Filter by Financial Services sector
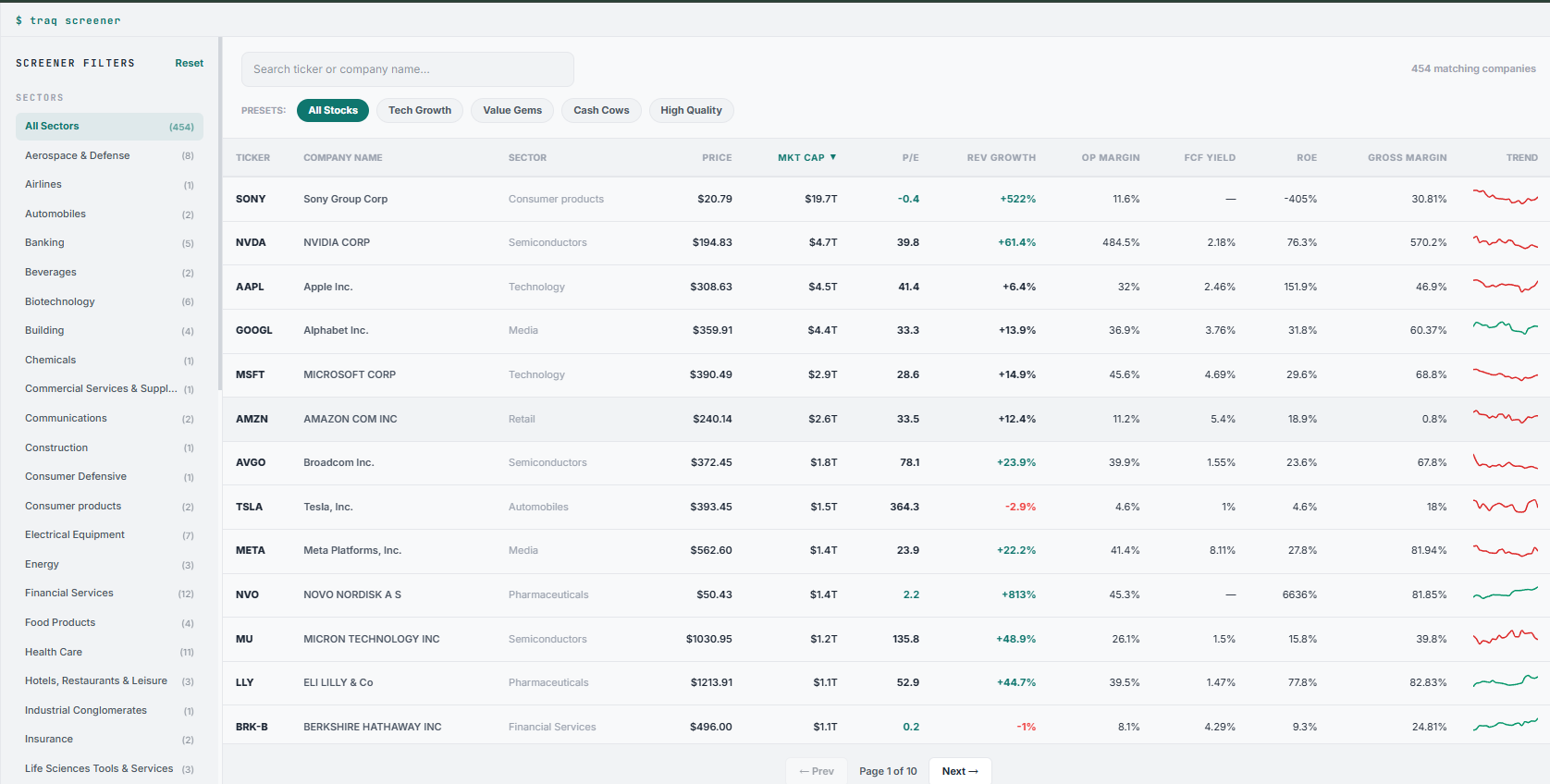This screenshot has height=784, width=1550. (x=109, y=594)
